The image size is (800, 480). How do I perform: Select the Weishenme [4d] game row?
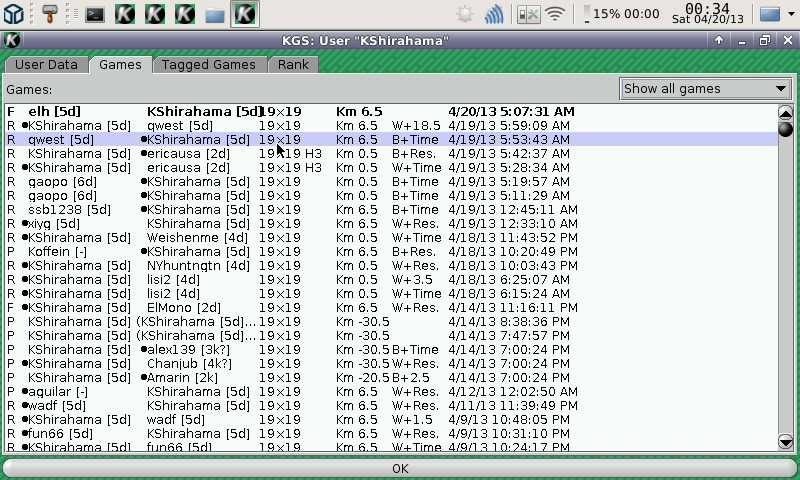tap(391, 238)
